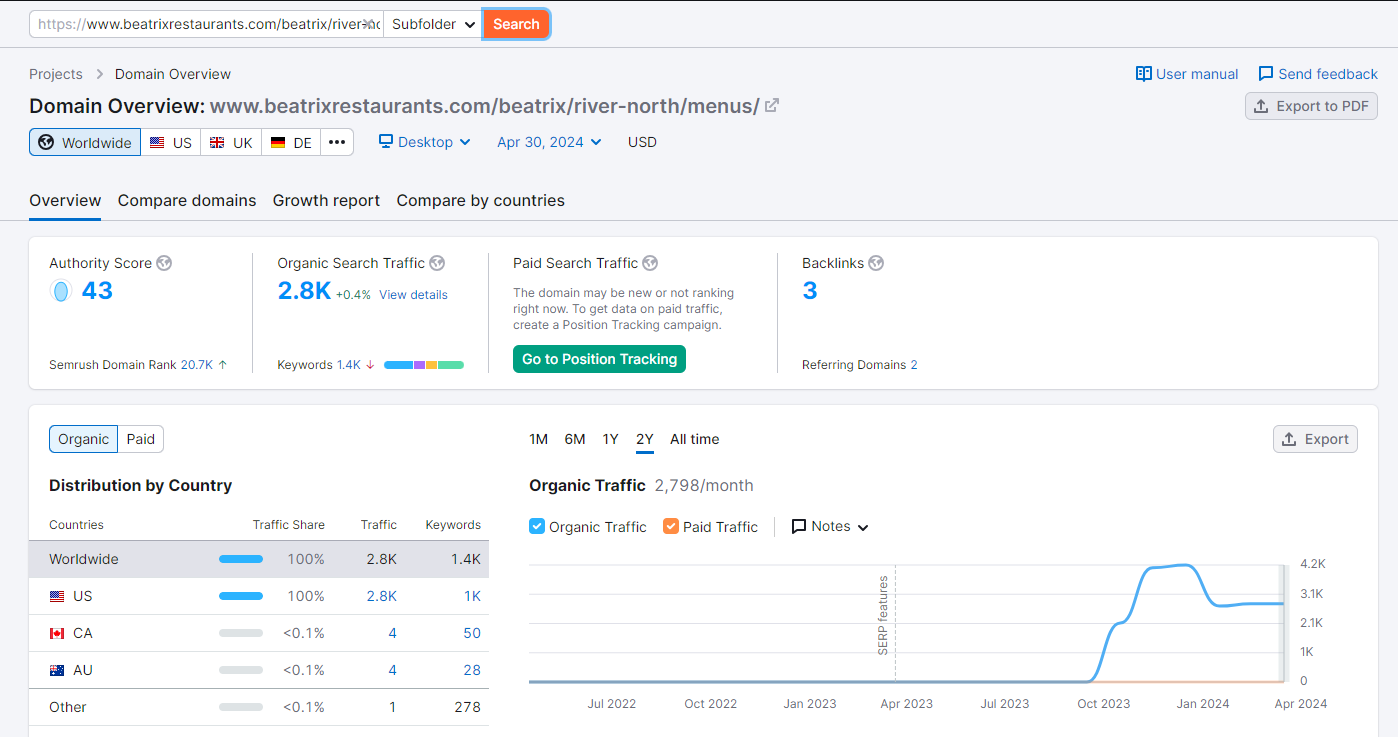
Task: Open the User manual book icon
Action: (1144, 74)
